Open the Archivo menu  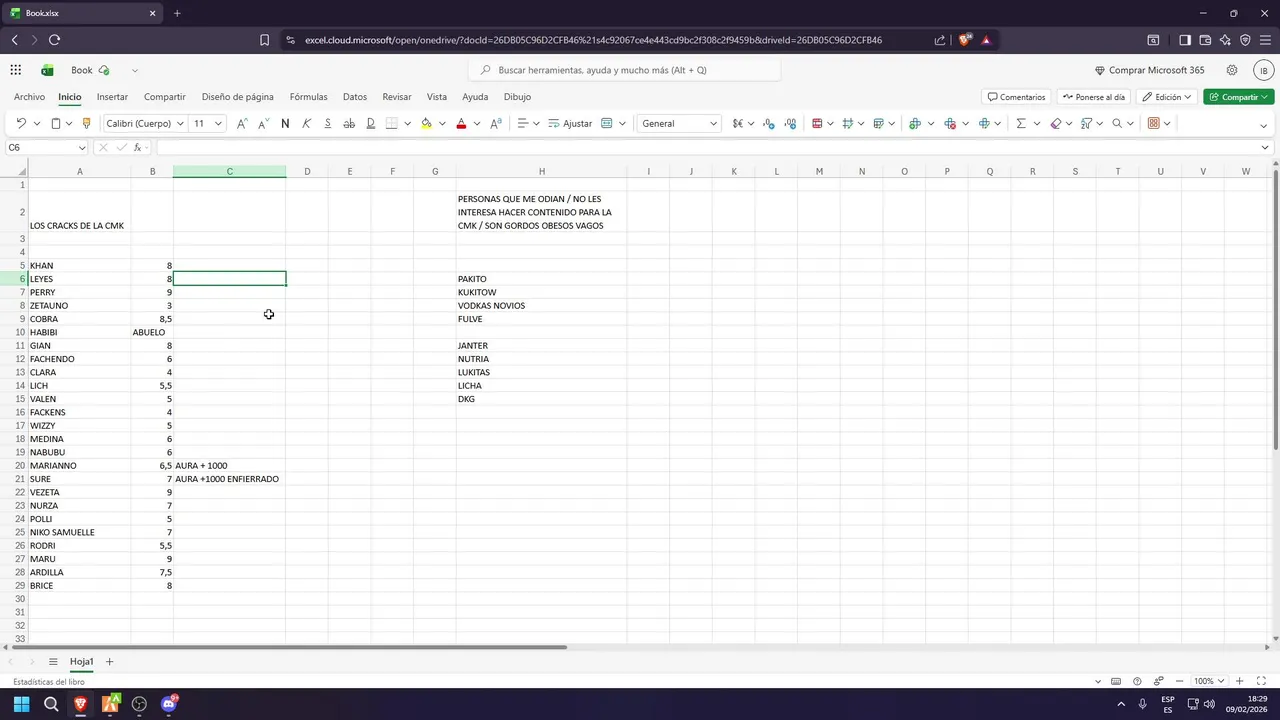29,97
